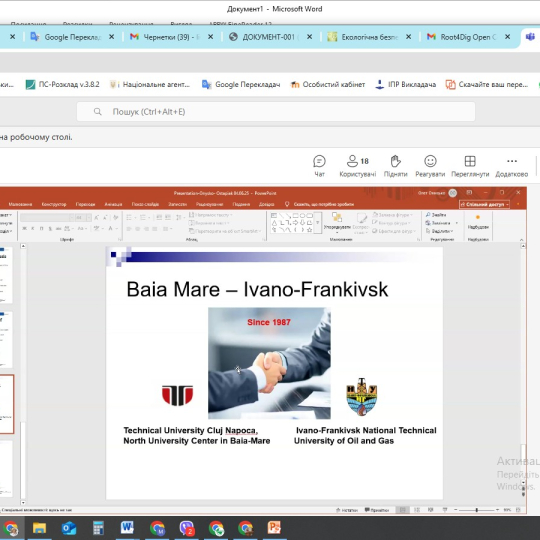540x540 pixels.
Task: Switch to the Google Переклад browser tab
Action: 72,37
